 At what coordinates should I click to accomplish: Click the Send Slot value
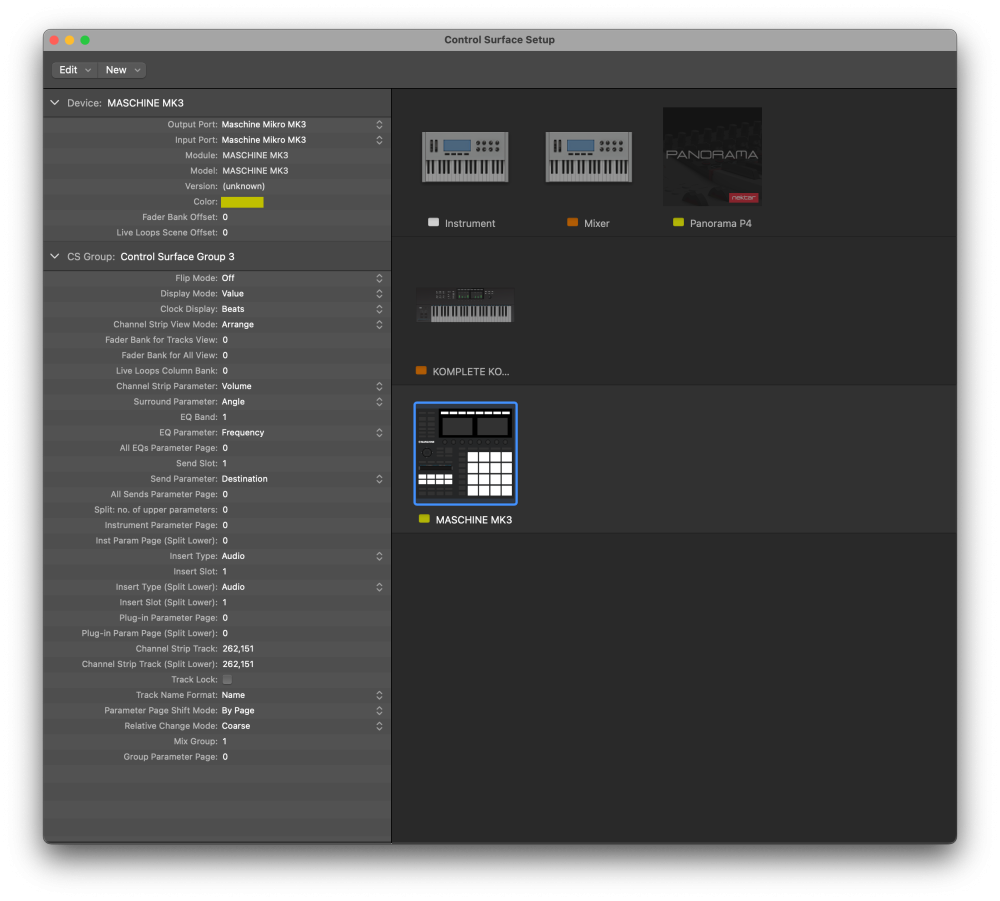(x=224, y=464)
